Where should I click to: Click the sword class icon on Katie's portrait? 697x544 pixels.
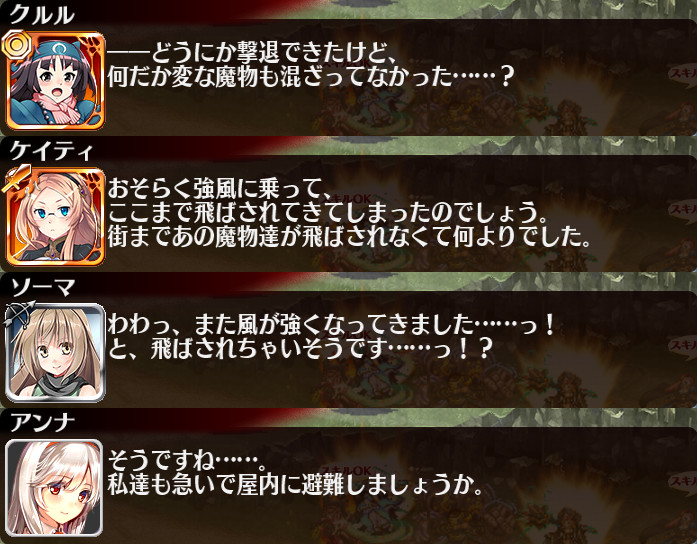pos(17,179)
